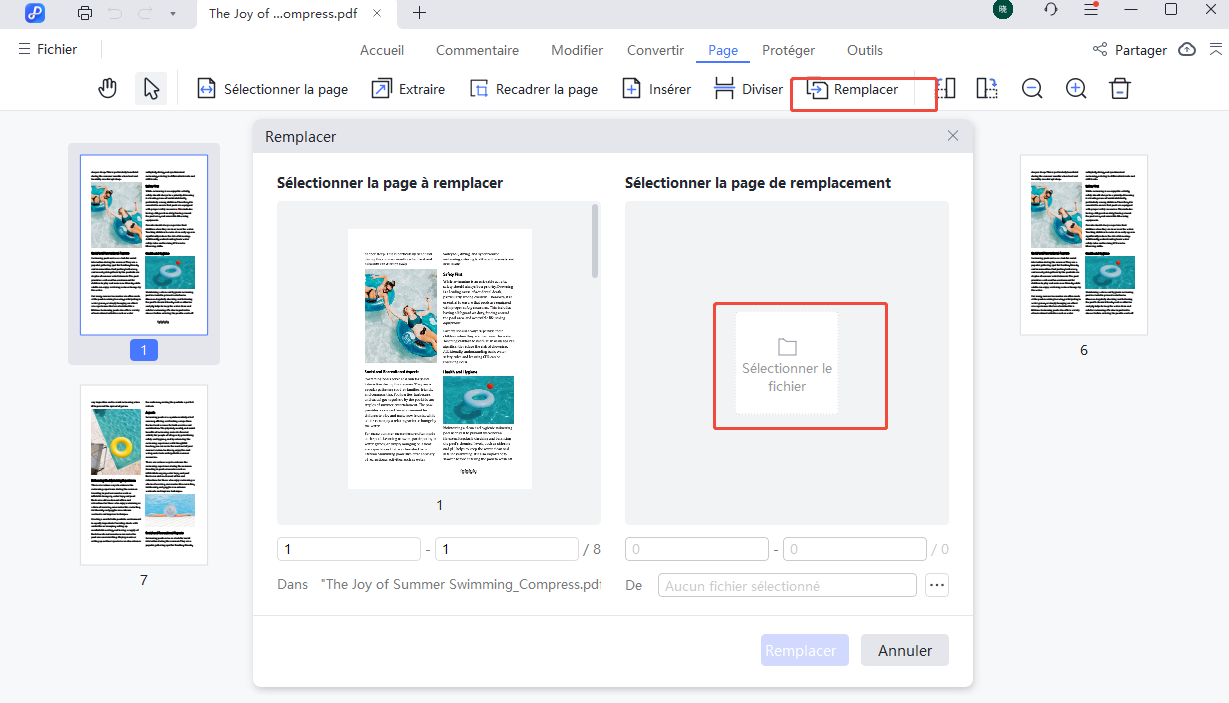Image resolution: width=1229 pixels, height=703 pixels.
Task: Browse files with the three-dots button
Action: pyautogui.click(x=936, y=585)
